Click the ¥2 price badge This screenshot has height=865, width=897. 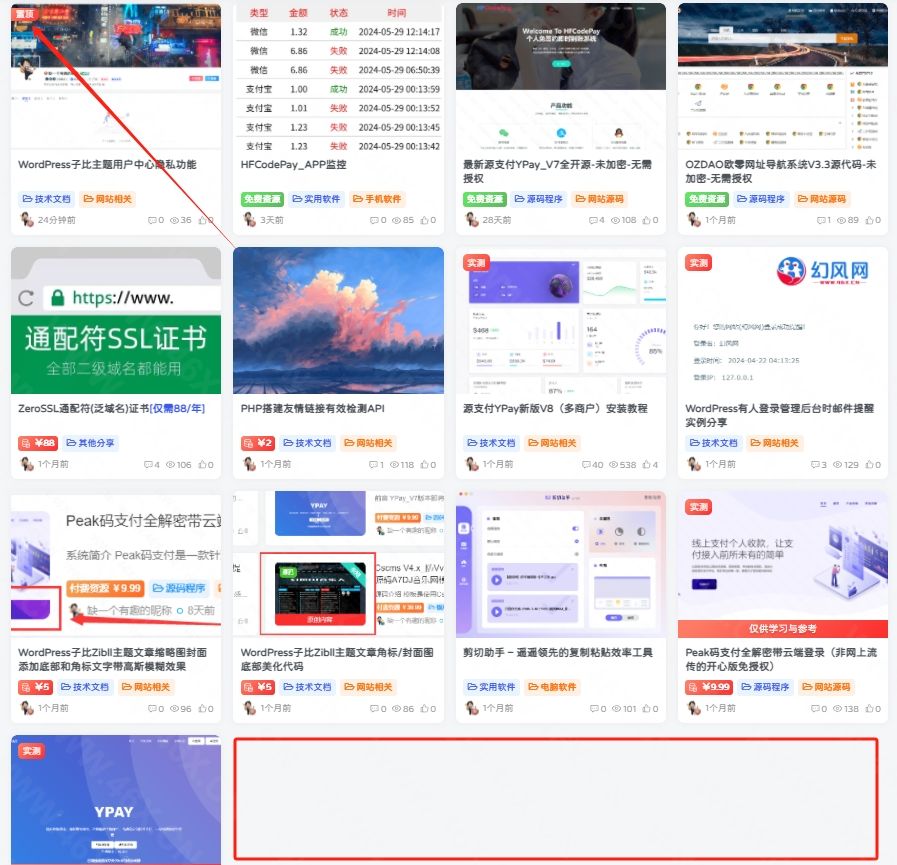257,443
